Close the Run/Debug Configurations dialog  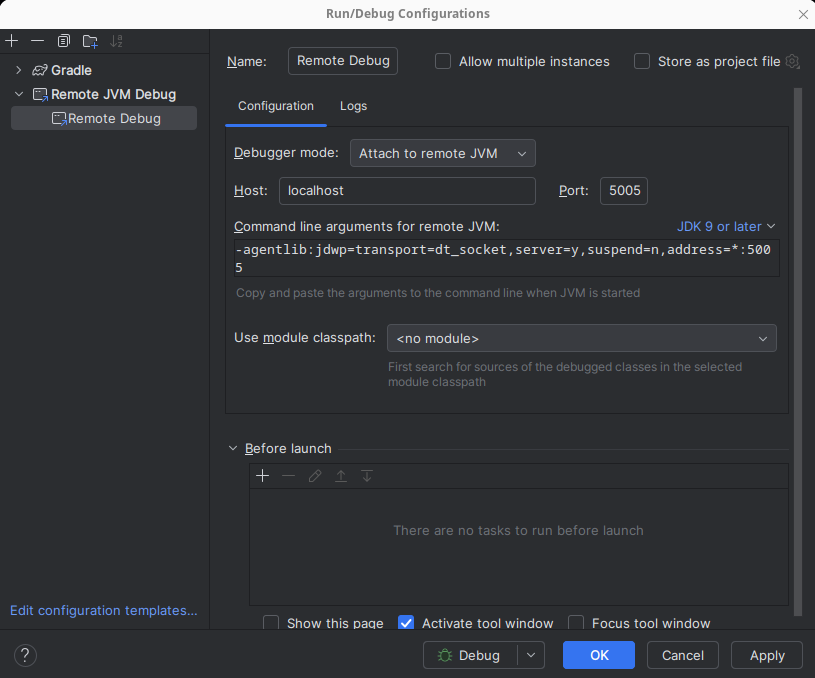[x=803, y=15]
